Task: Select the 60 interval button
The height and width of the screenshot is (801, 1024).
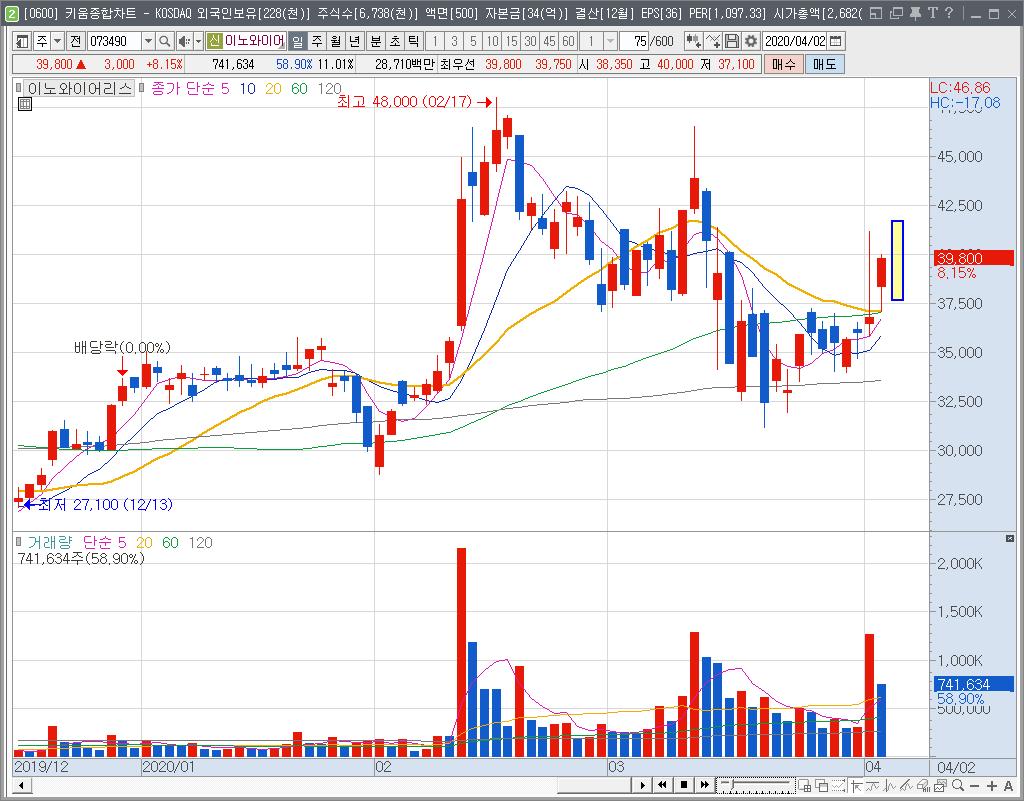Action: coord(568,41)
